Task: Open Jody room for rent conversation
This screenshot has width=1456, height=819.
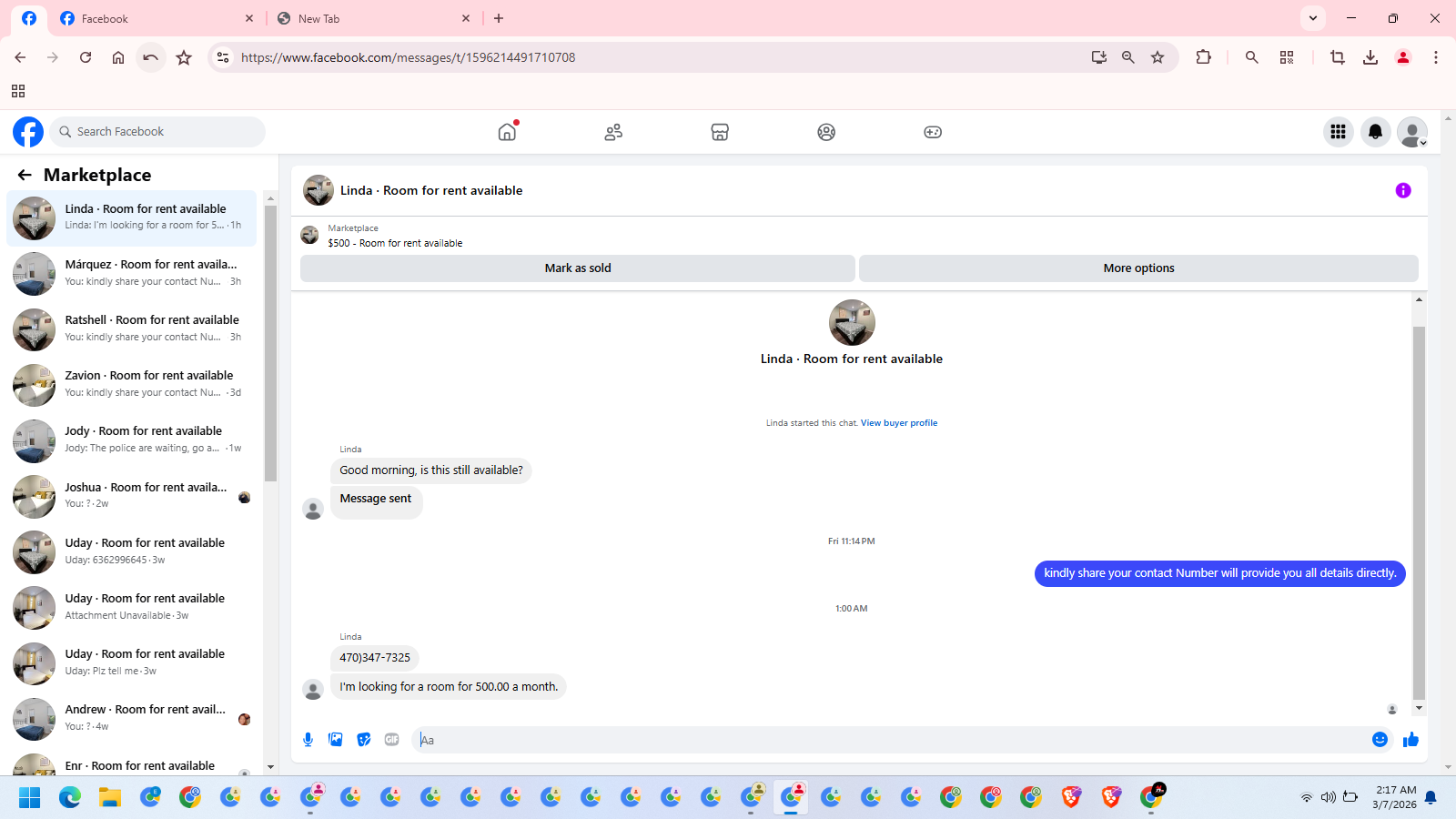Action: tap(132, 440)
